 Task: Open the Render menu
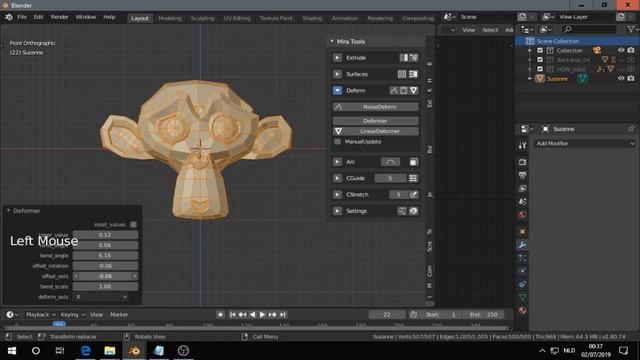(x=60, y=17)
